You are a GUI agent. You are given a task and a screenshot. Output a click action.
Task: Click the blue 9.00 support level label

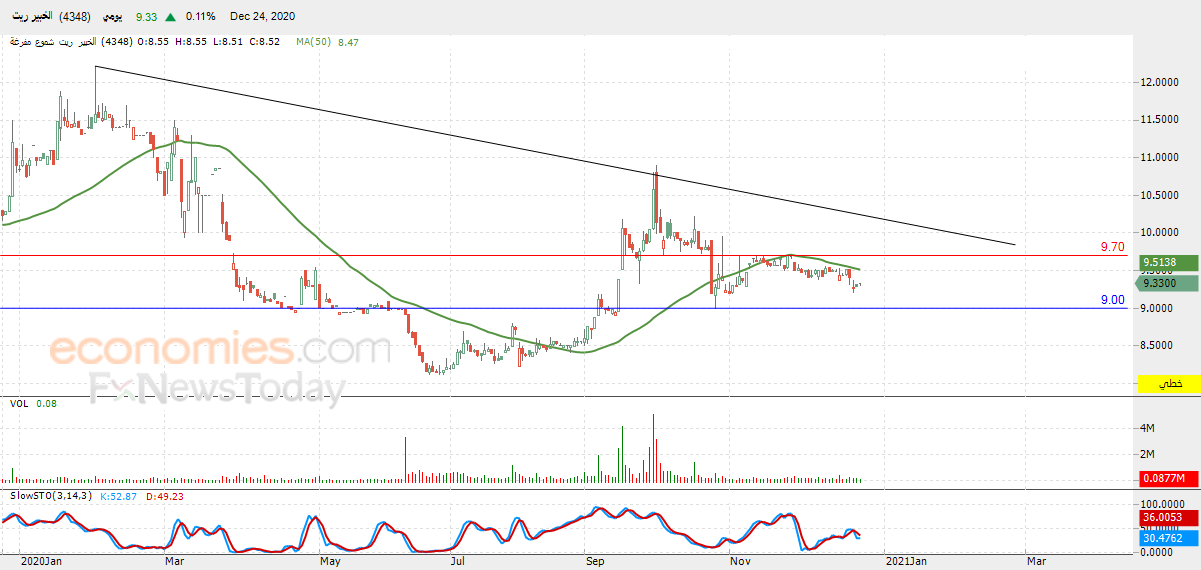[x=1112, y=299]
